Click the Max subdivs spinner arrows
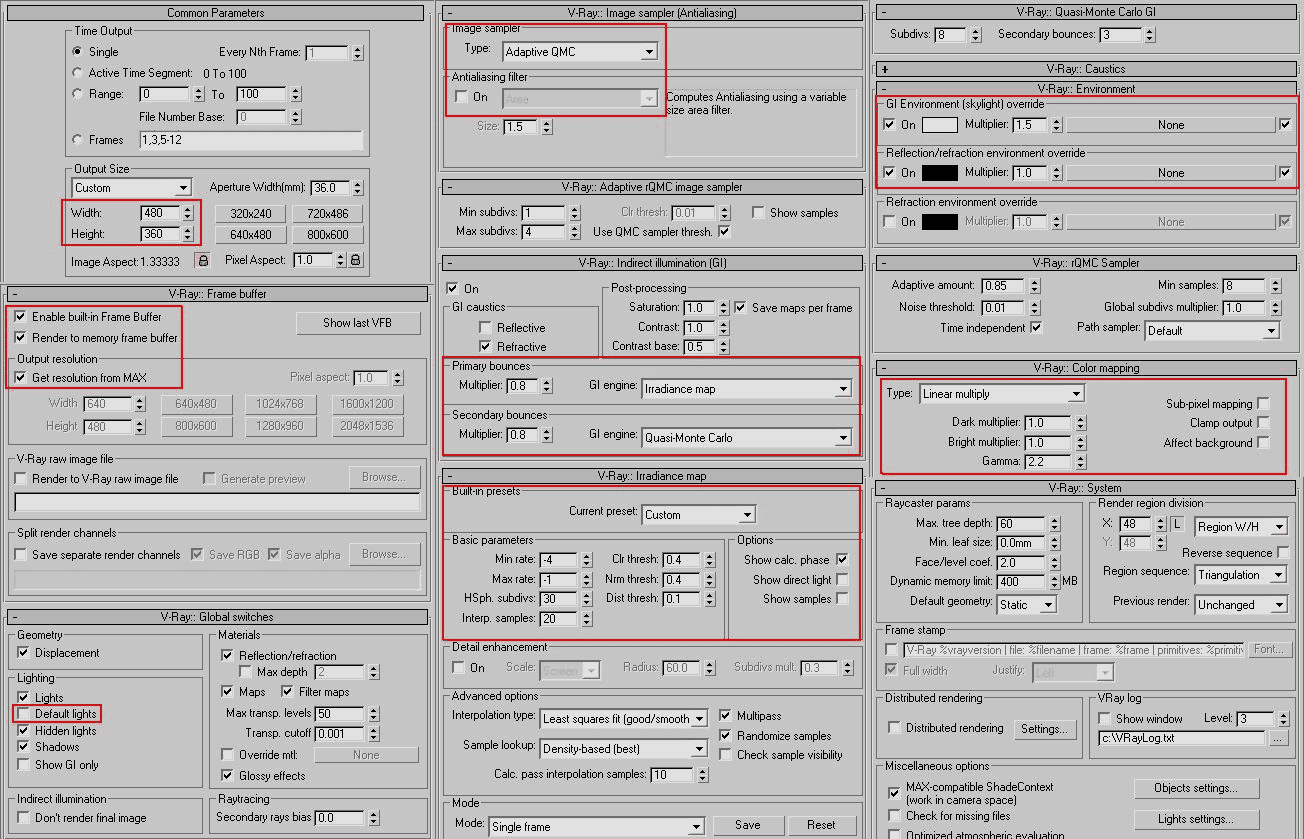 pyautogui.click(x=573, y=232)
